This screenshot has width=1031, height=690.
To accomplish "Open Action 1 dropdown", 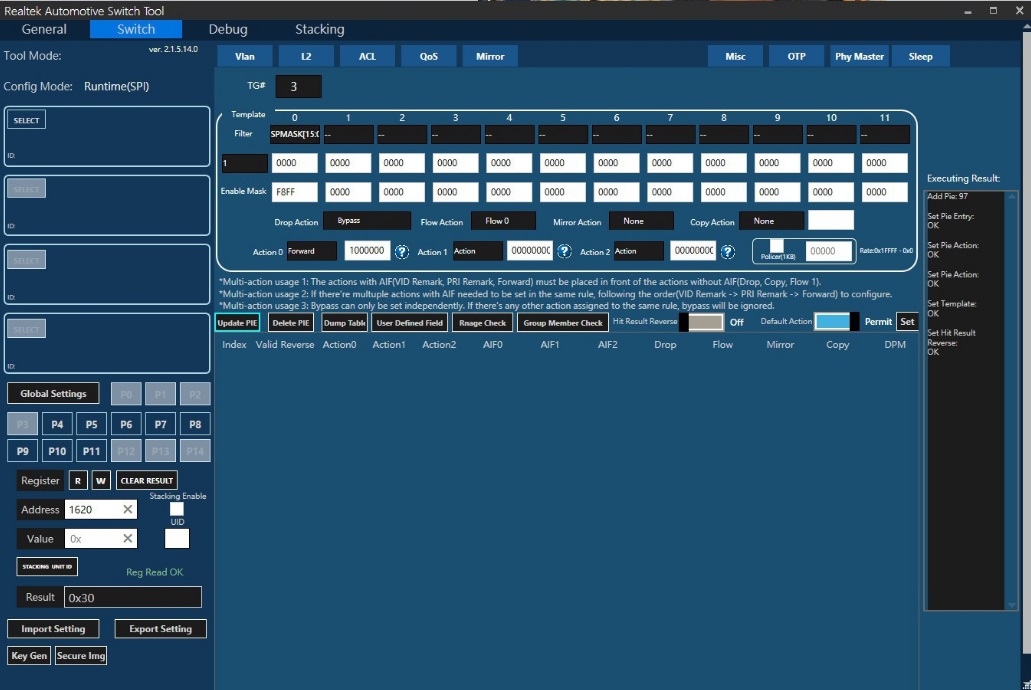I will tap(477, 251).
